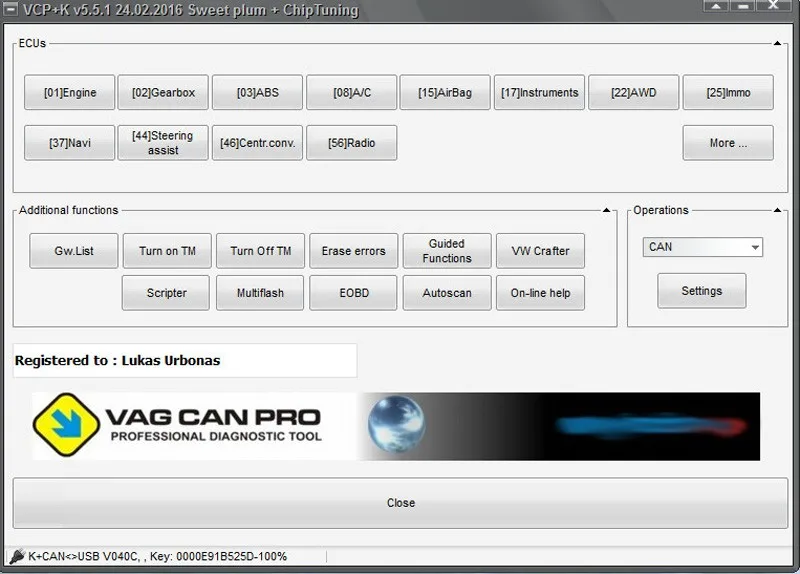Screen dimensions: 800x574
Task: Open the [46]Centr.conv. module
Action: (258, 143)
